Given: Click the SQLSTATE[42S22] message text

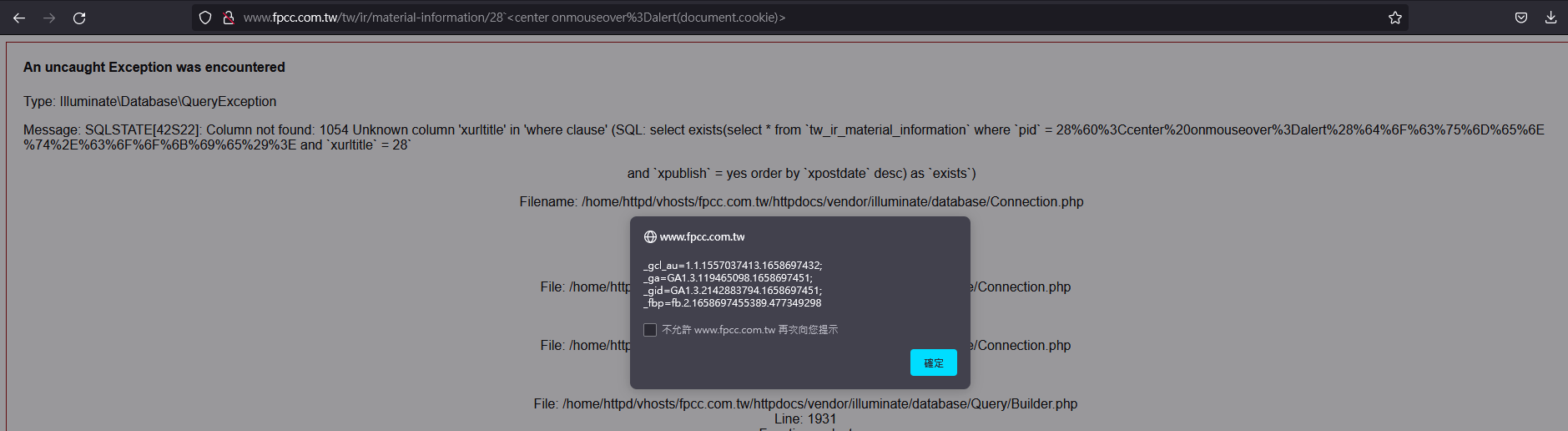Looking at the screenshot, I should tap(784, 137).
